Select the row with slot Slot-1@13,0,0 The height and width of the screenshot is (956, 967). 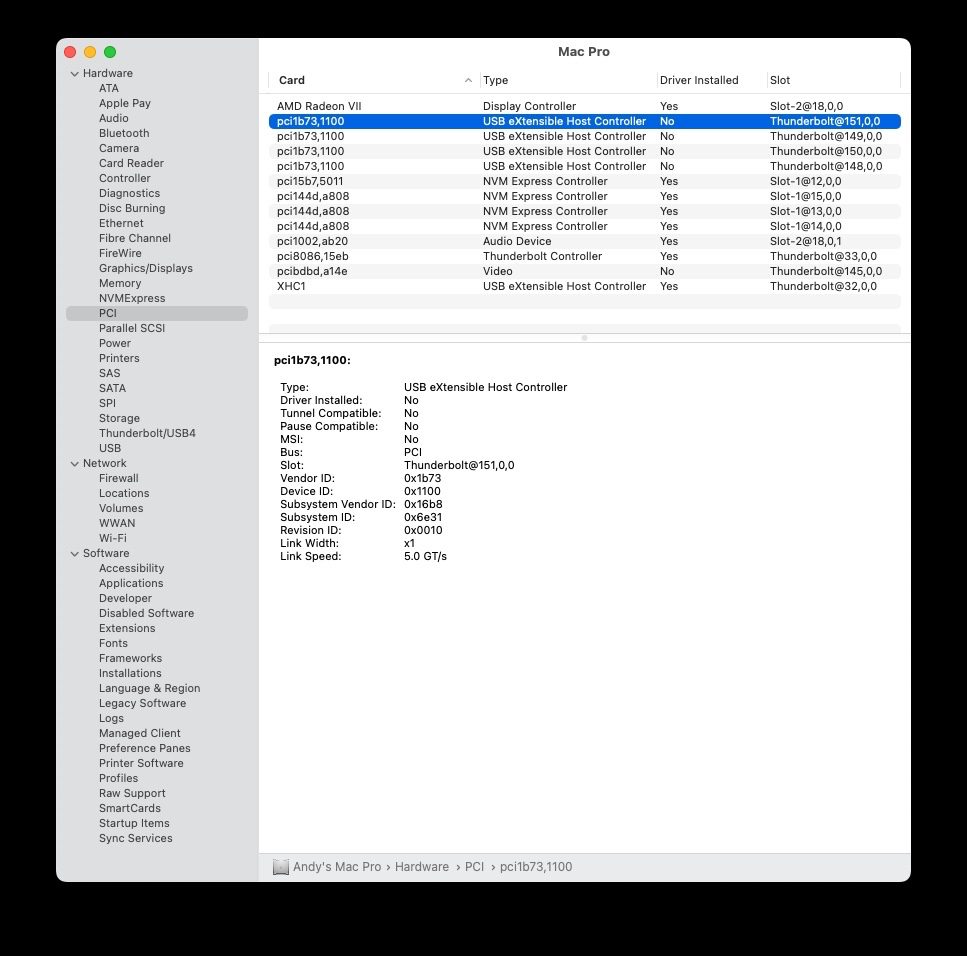click(584, 211)
